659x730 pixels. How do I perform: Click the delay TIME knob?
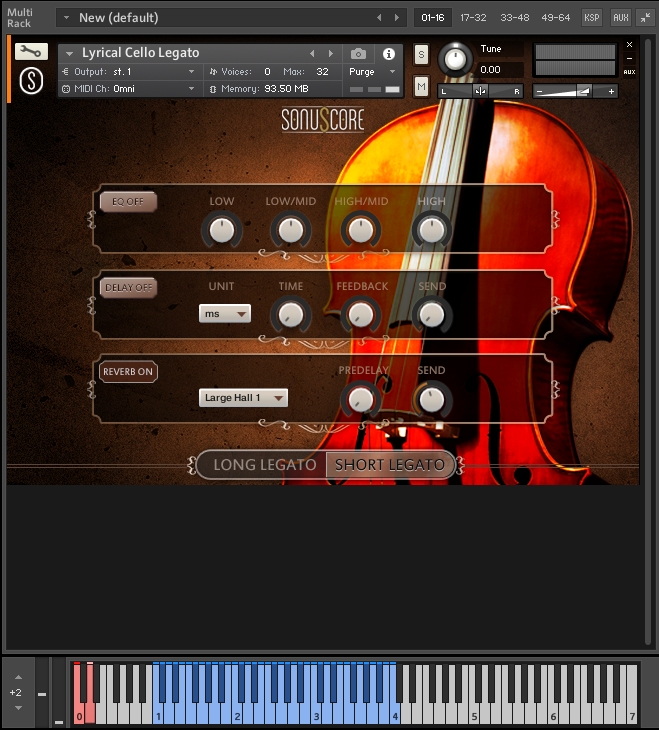pyautogui.click(x=291, y=315)
